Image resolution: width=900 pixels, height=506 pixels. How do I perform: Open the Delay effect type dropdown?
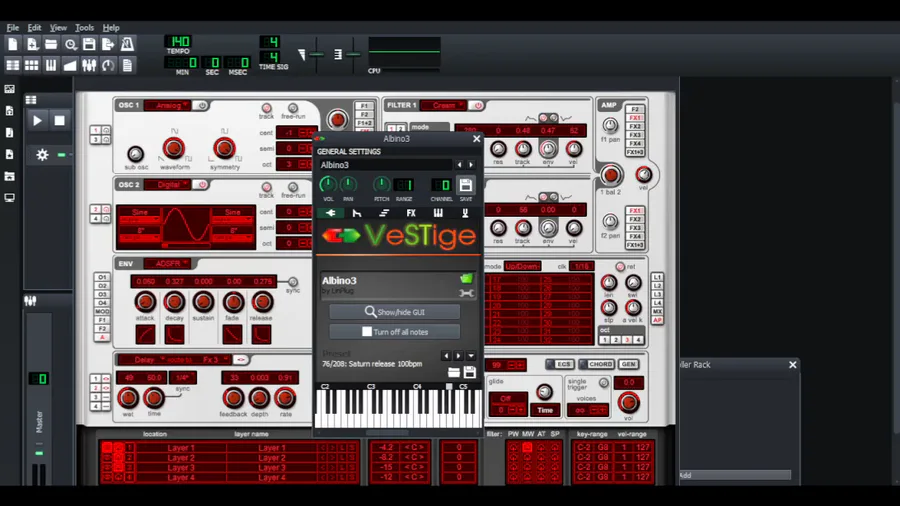[x=142, y=360]
